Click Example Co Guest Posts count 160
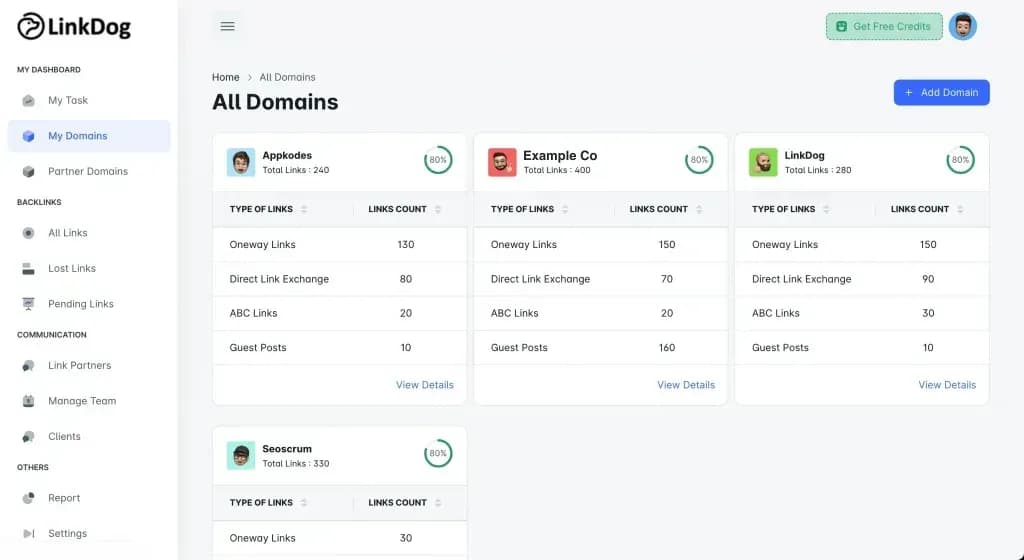Screen dimensions: 1024x560 point(667,348)
